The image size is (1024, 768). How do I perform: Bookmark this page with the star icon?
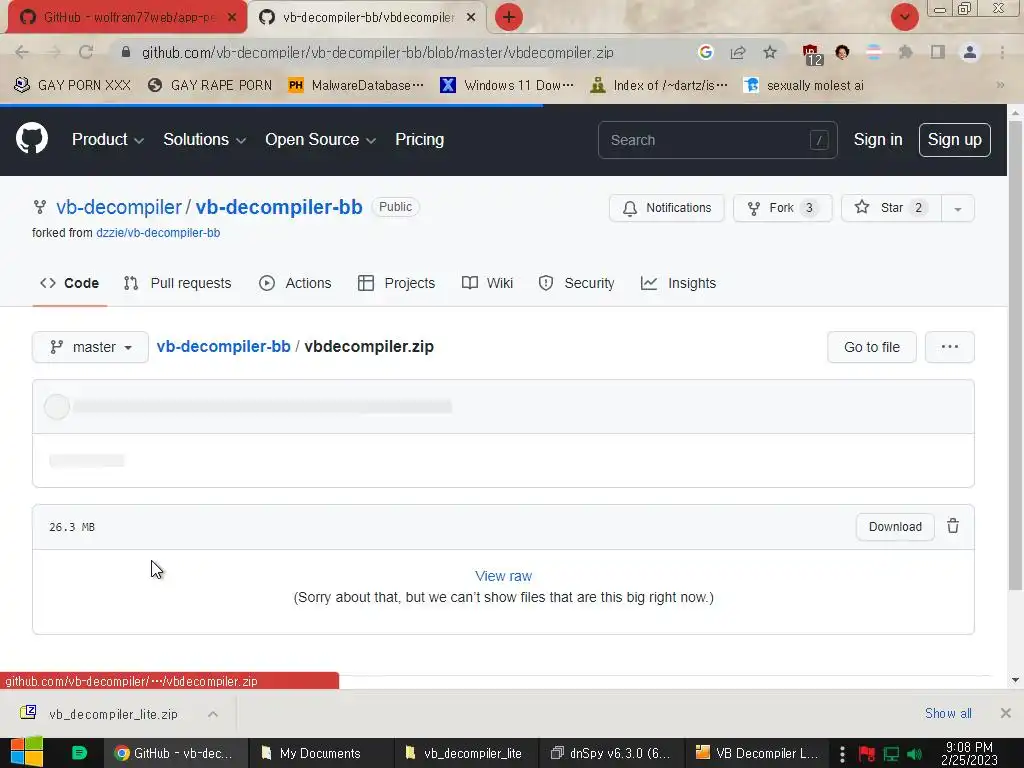pos(770,52)
